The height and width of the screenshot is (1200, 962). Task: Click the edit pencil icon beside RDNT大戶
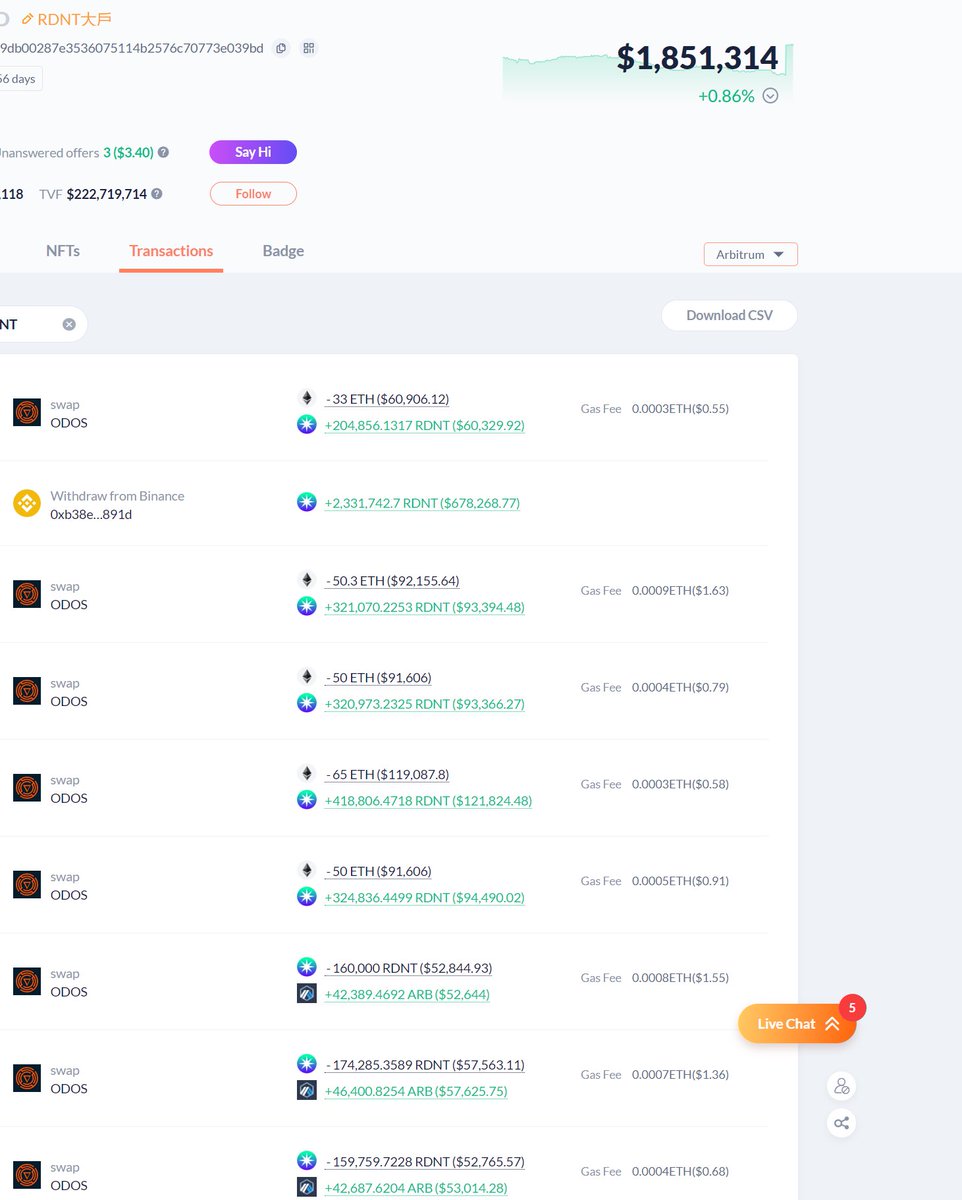click(27, 19)
